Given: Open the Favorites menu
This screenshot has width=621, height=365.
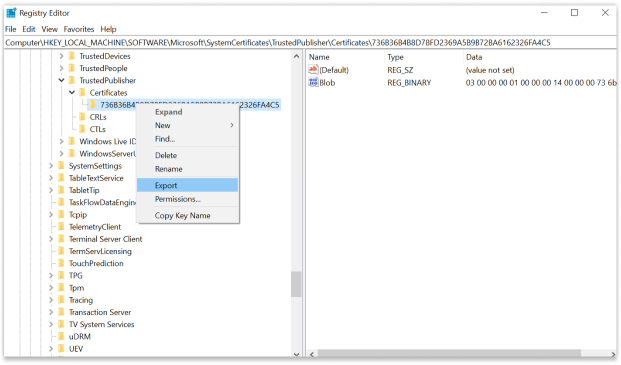Looking at the screenshot, I should click(79, 29).
